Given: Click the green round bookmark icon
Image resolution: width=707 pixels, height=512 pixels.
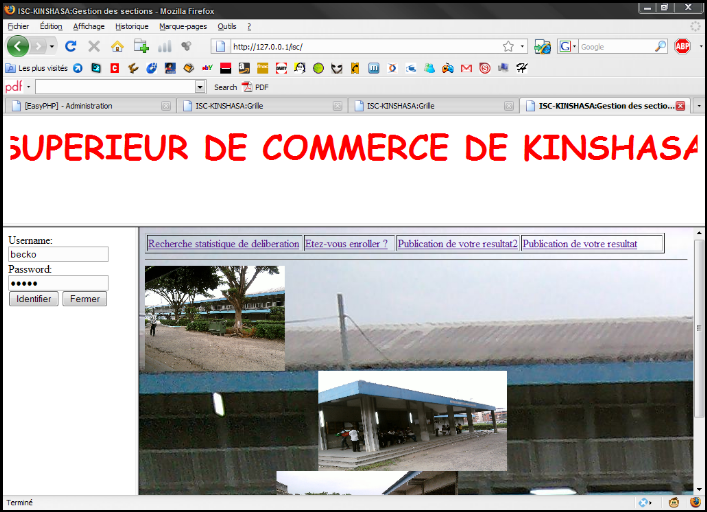Looking at the screenshot, I should [318, 68].
